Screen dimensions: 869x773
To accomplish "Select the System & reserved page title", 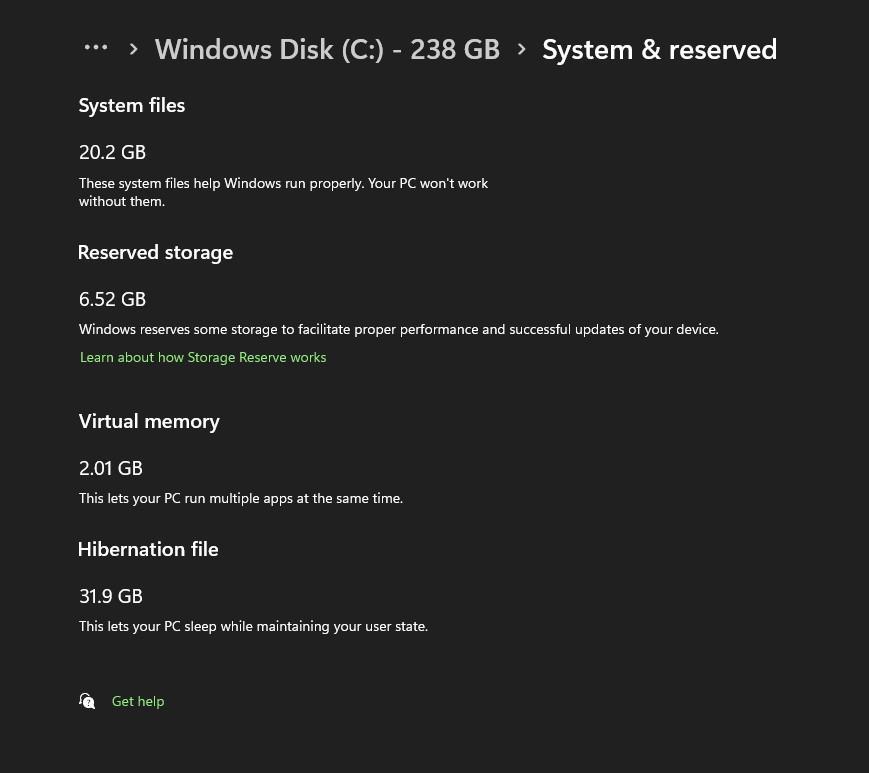I will tap(659, 49).
